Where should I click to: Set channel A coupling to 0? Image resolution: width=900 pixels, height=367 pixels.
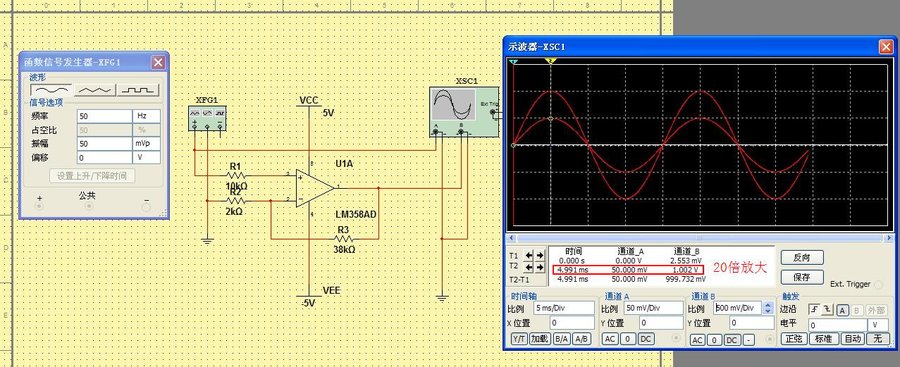(628, 339)
